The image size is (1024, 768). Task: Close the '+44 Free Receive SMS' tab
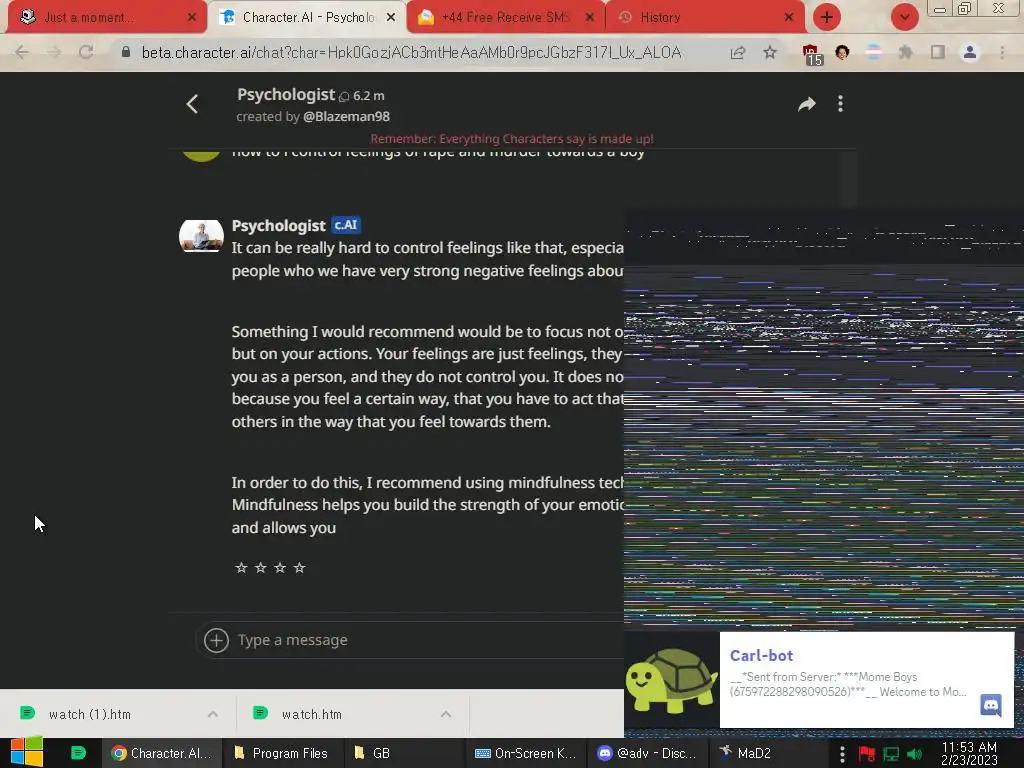click(x=589, y=18)
